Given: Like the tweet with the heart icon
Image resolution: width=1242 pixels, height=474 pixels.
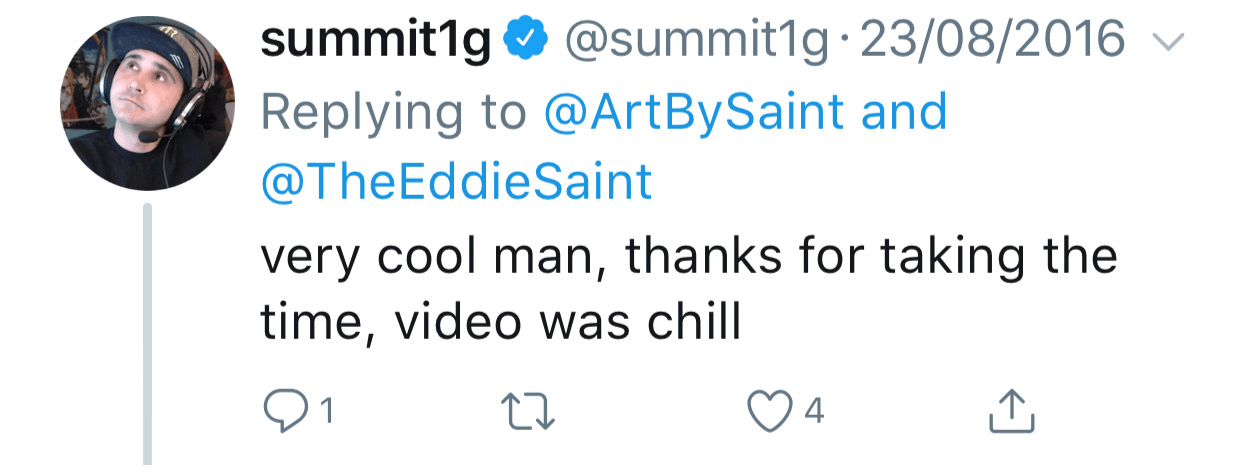Looking at the screenshot, I should (x=771, y=411).
